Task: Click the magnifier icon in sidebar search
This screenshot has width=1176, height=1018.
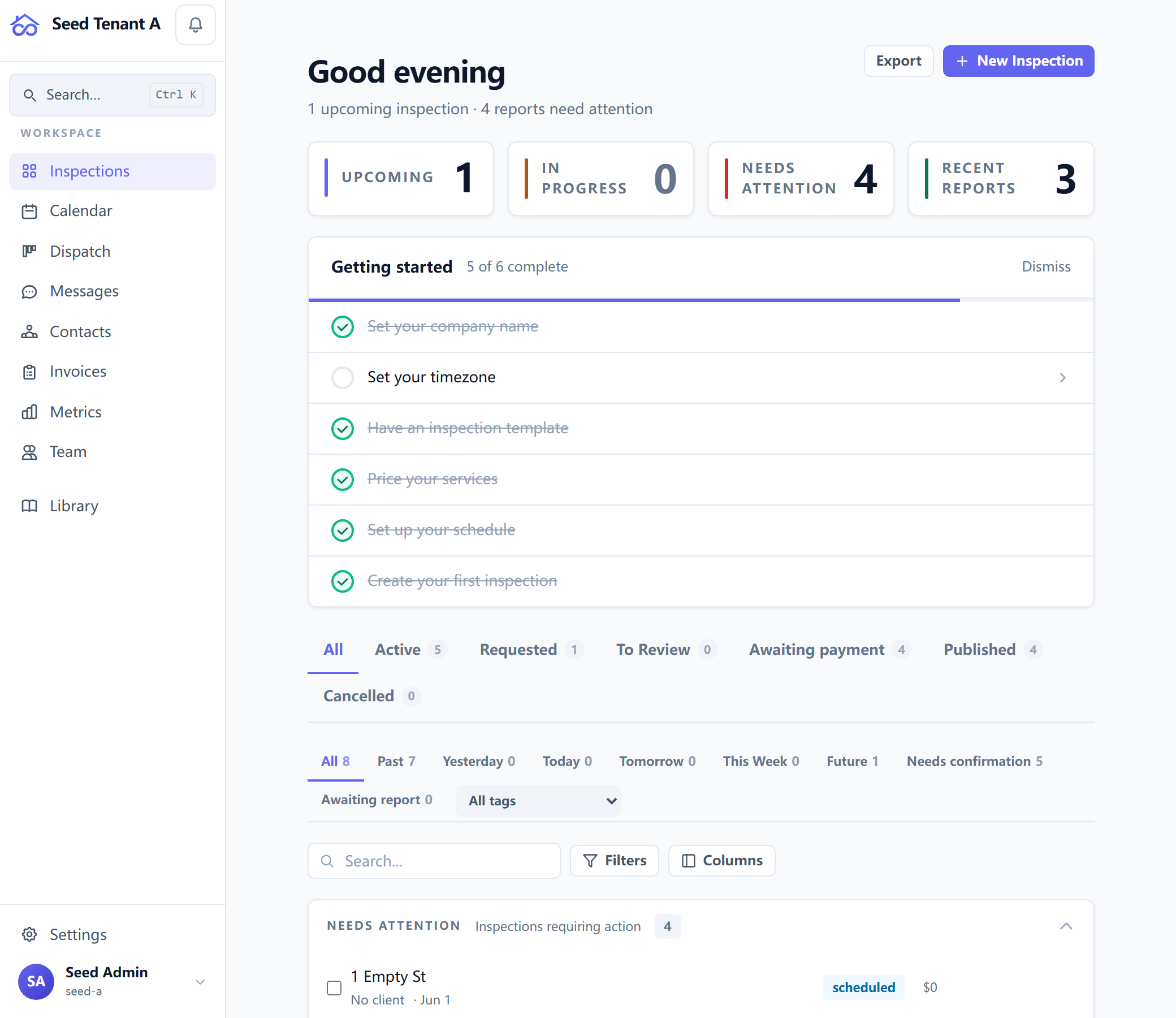Action: click(29, 95)
